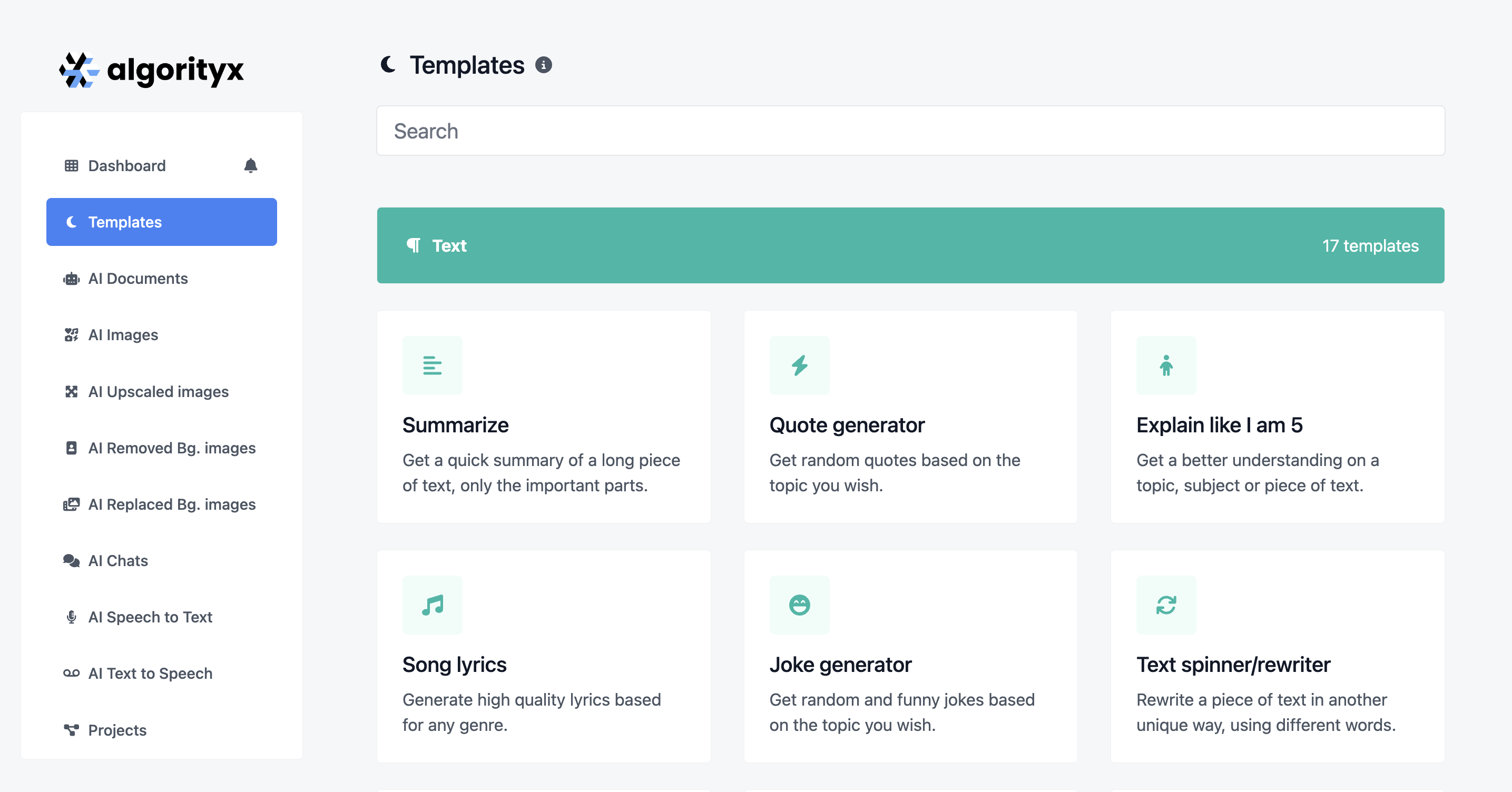Open the Joke generator template title

pyautogui.click(x=840, y=665)
